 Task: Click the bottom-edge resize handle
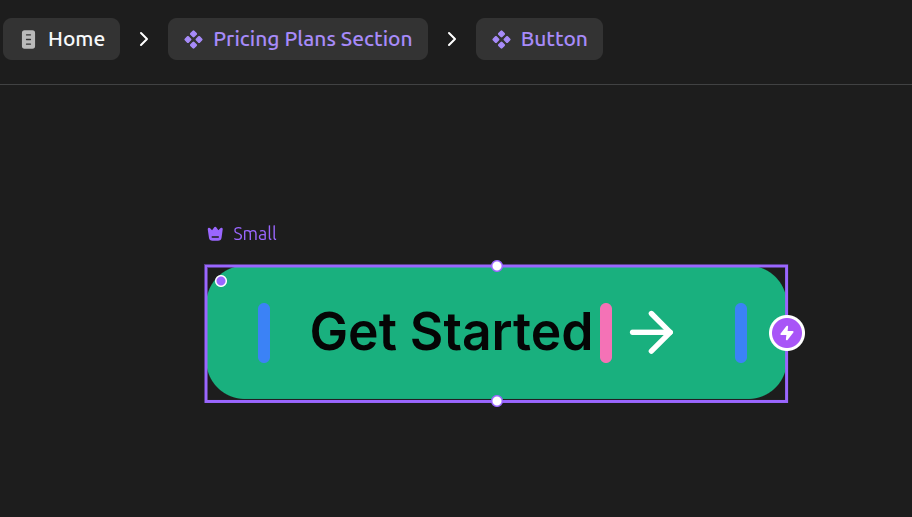tap(497, 401)
